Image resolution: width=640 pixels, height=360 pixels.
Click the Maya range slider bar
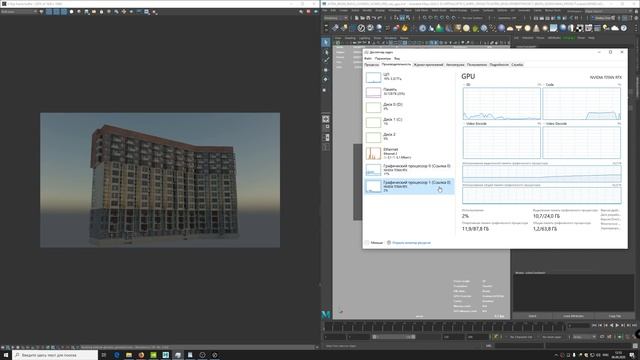[394, 337]
